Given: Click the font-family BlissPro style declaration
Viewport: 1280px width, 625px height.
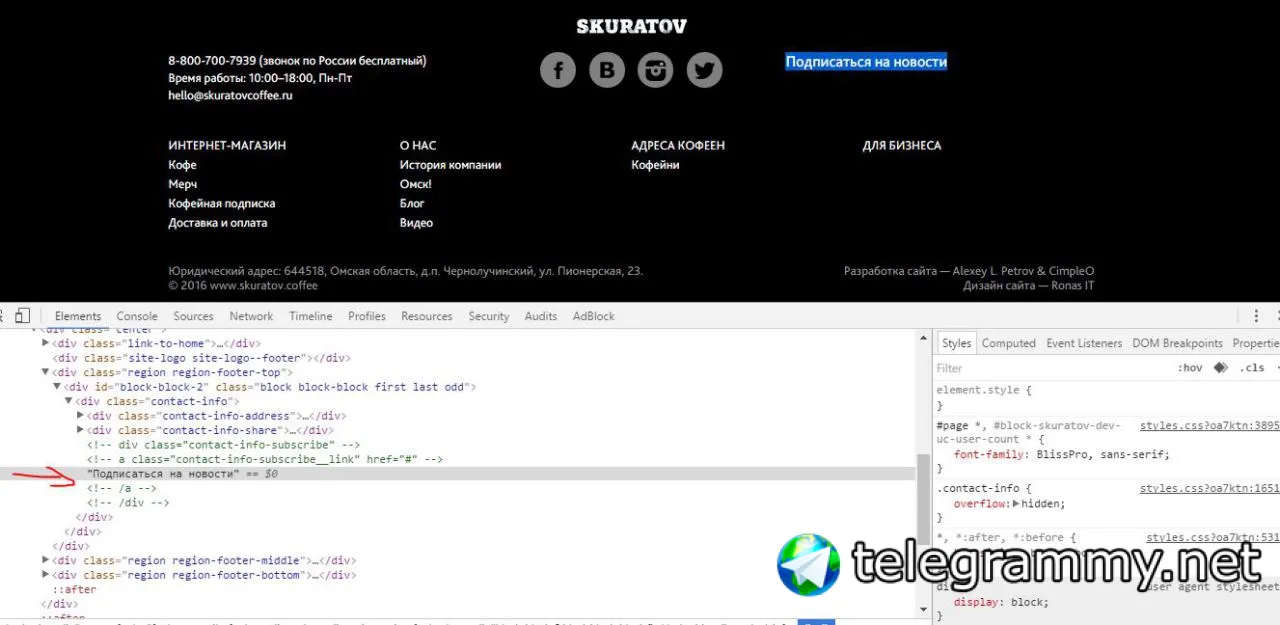Looking at the screenshot, I should click(1061, 454).
